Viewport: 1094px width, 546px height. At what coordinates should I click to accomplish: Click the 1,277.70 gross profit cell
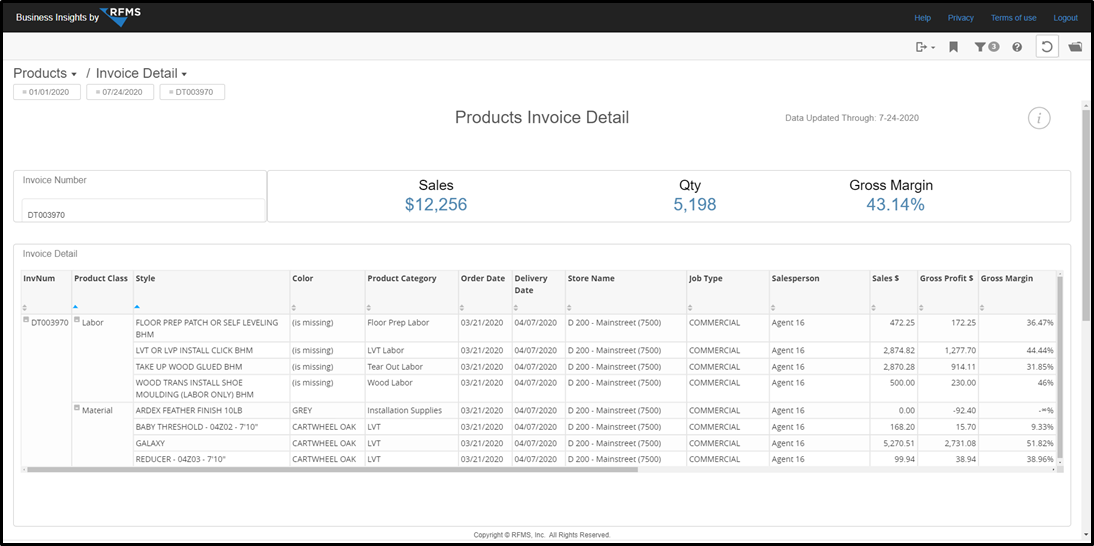pos(947,350)
